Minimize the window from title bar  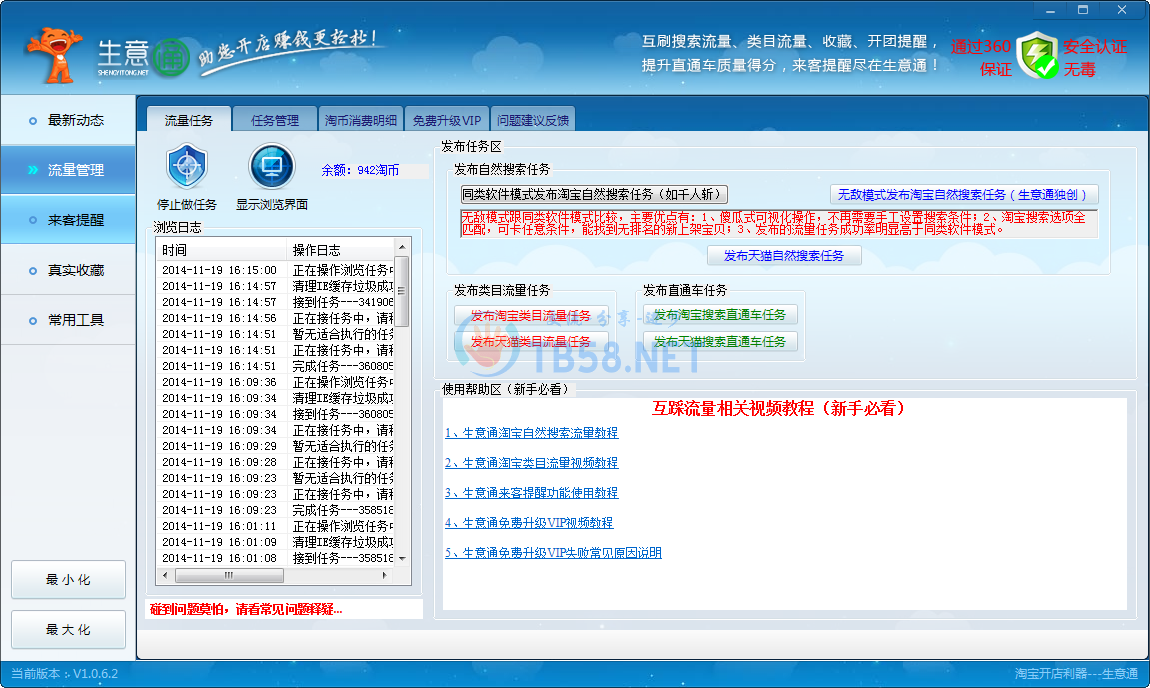(1050, 10)
